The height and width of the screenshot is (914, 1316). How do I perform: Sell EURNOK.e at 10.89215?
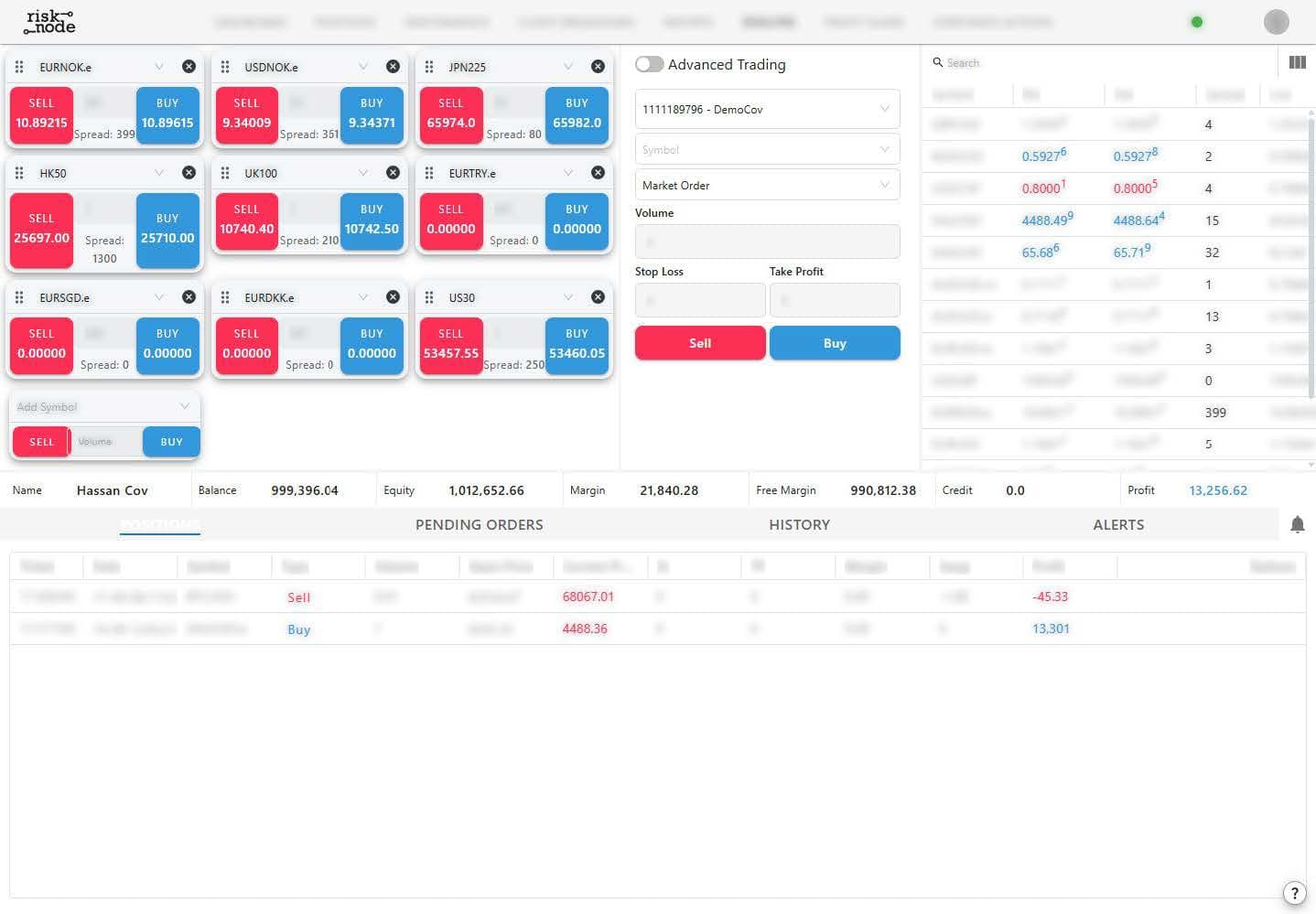pyautogui.click(x=41, y=116)
